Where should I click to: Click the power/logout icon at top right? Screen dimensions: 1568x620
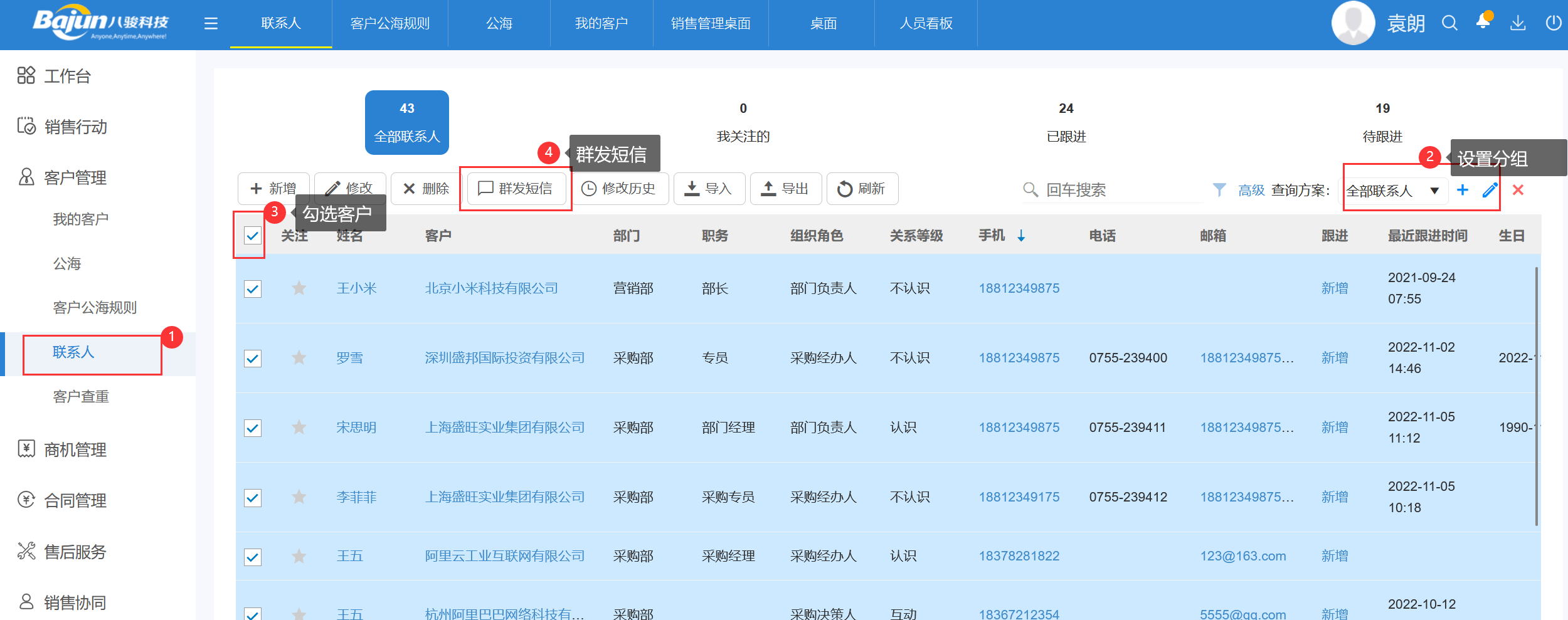[1554, 24]
